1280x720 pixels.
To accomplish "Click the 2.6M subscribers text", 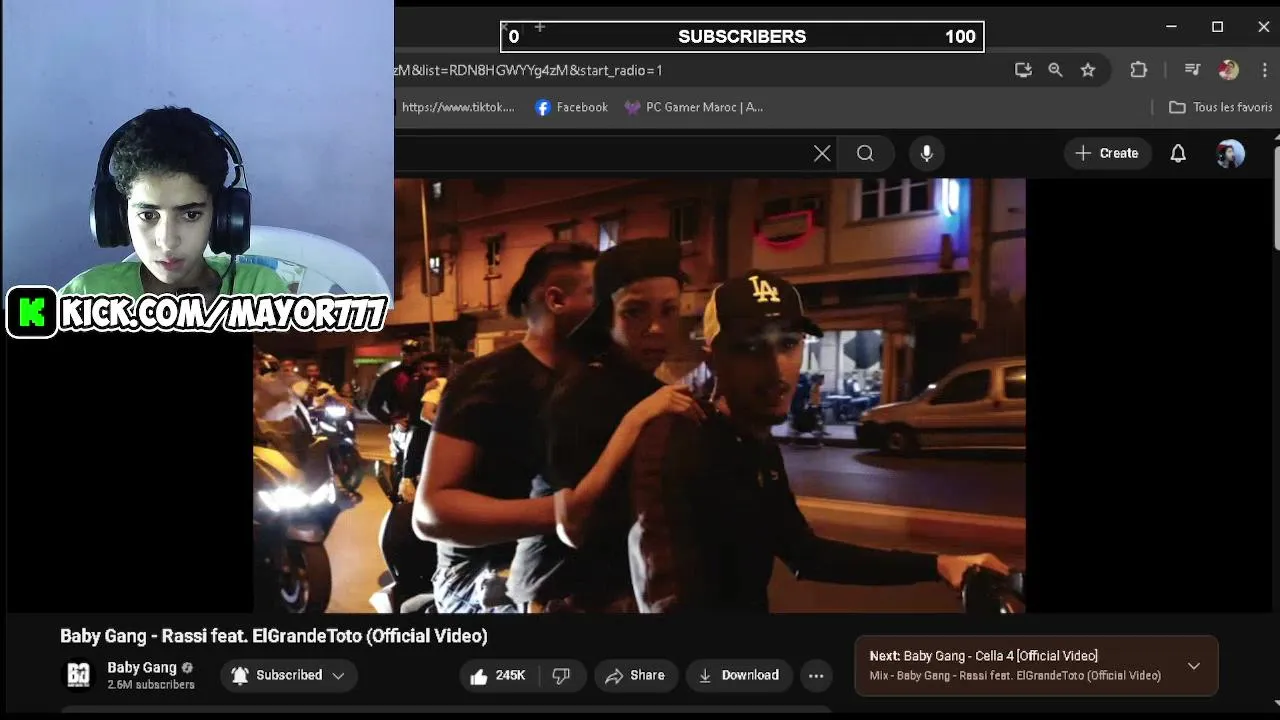I will click(151, 685).
